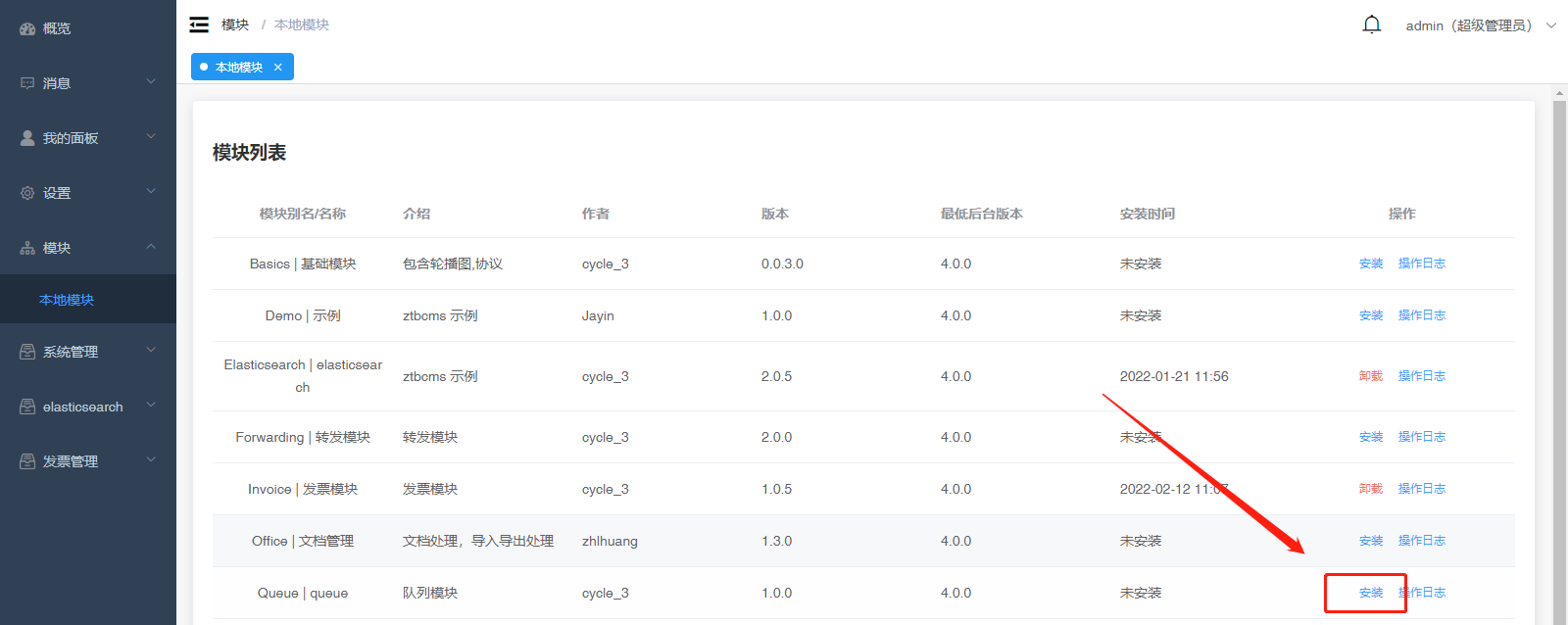Uninstall the Elasticsearch module
The height and width of the screenshot is (625, 1568).
click(1371, 376)
